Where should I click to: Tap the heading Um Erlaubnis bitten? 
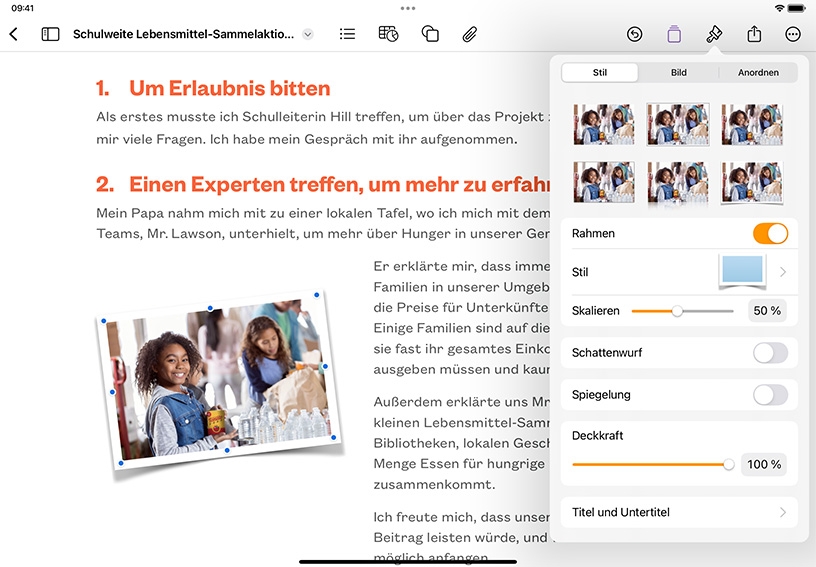230,88
